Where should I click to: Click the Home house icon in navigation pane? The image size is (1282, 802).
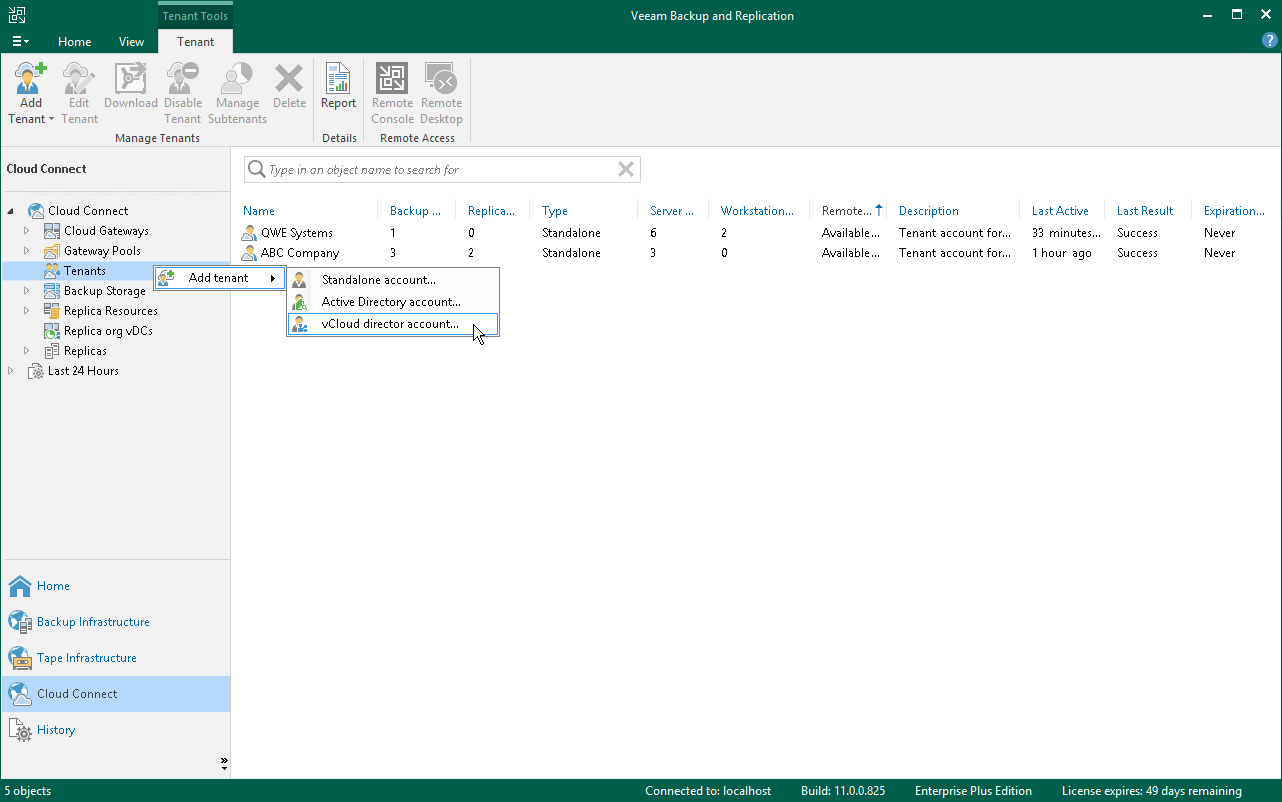coord(20,586)
